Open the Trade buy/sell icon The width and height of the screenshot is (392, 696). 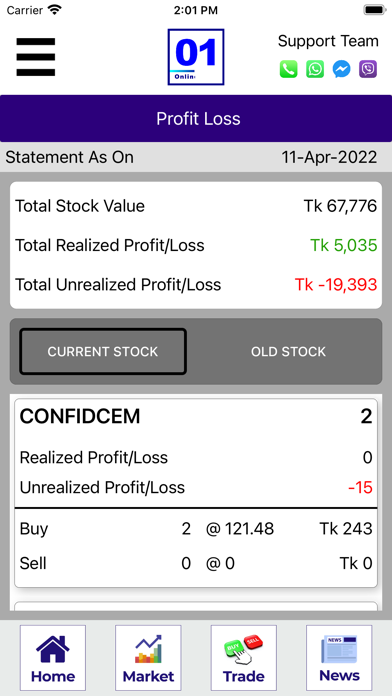pos(243,657)
